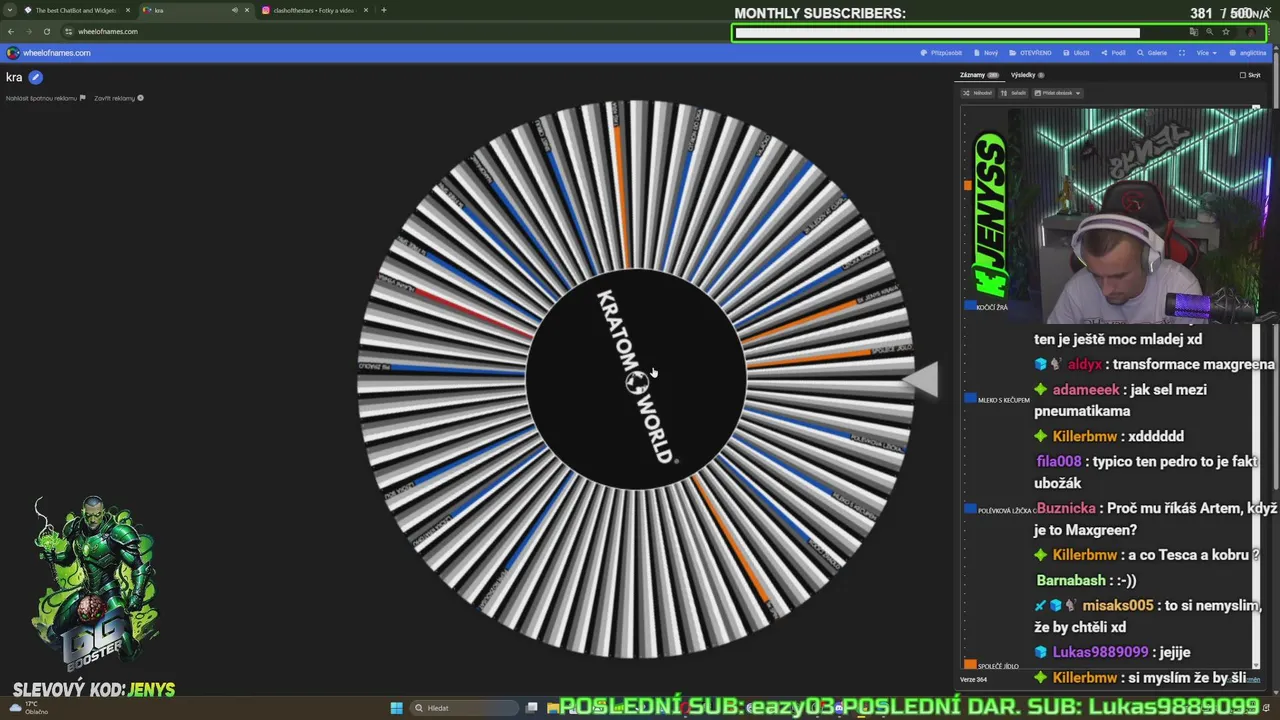Save the wheel with Uložit

(1077, 53)
